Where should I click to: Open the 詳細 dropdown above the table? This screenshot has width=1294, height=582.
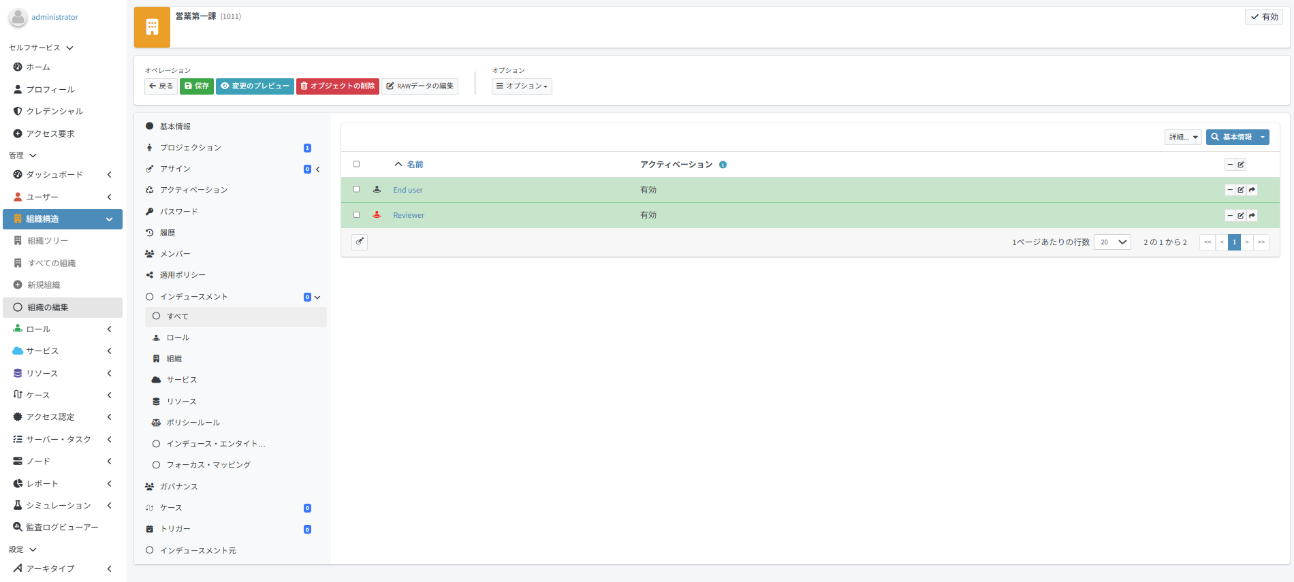click(1183, 137)
